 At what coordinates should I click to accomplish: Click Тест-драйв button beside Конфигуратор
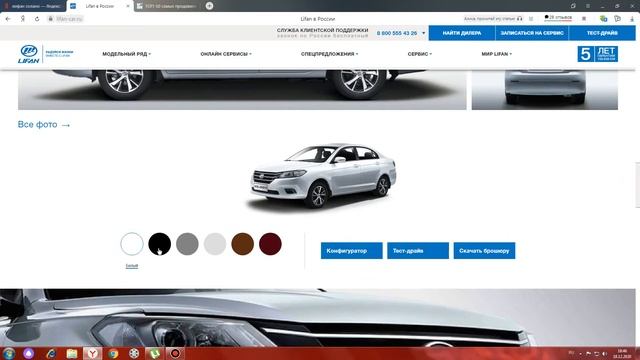[418, 251]
